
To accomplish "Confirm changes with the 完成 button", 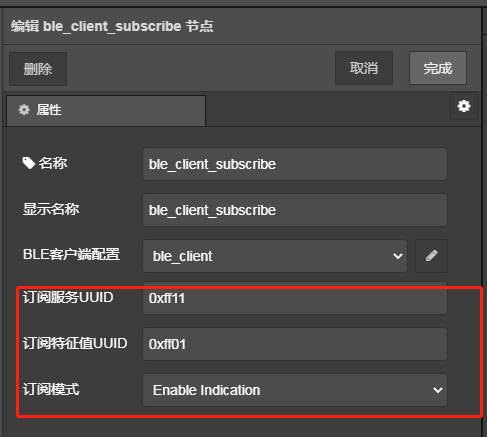I will pyautogui.click(x=438, y=68).
